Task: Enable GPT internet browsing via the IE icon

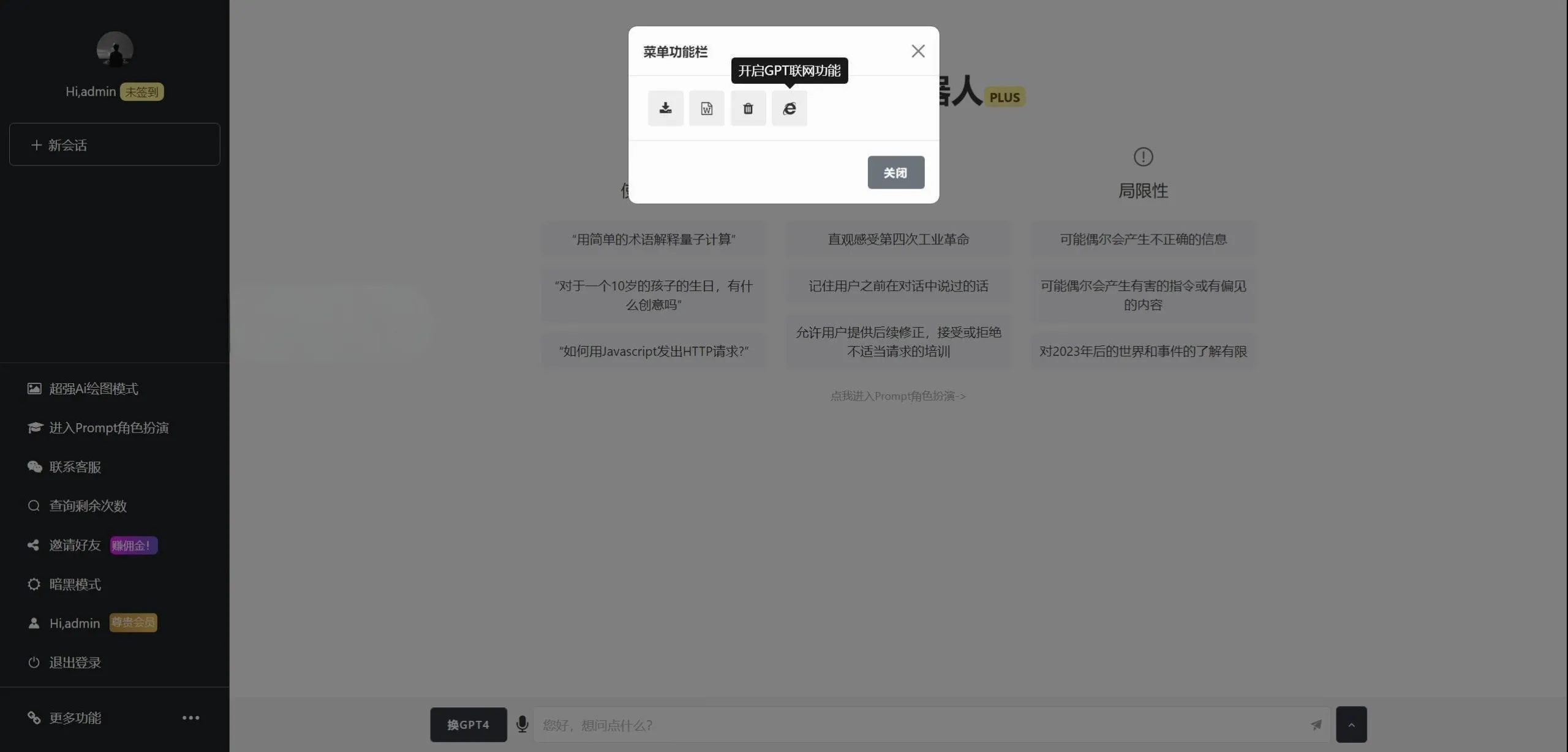Action: (x=790, y=108)
